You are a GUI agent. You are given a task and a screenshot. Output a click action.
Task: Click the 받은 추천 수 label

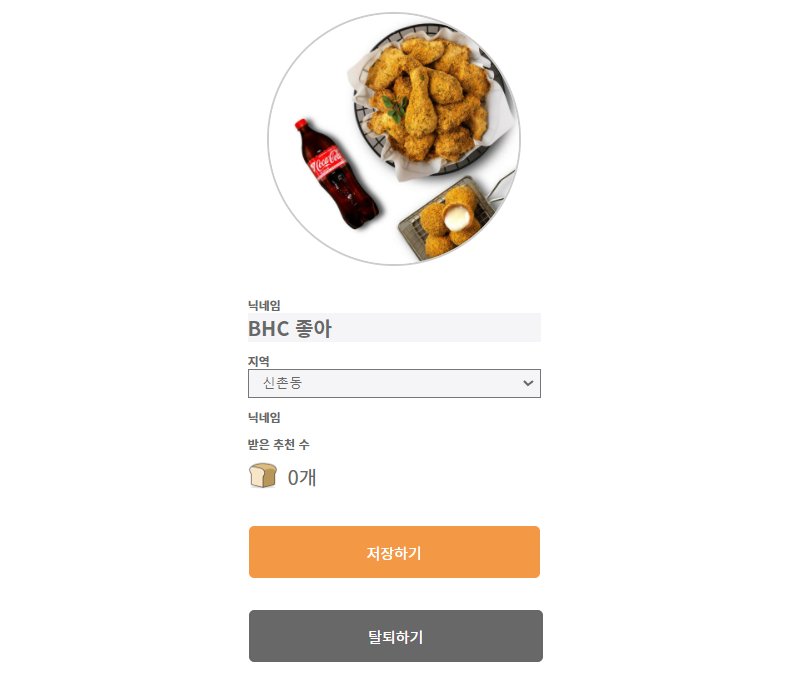pos(278,444)
